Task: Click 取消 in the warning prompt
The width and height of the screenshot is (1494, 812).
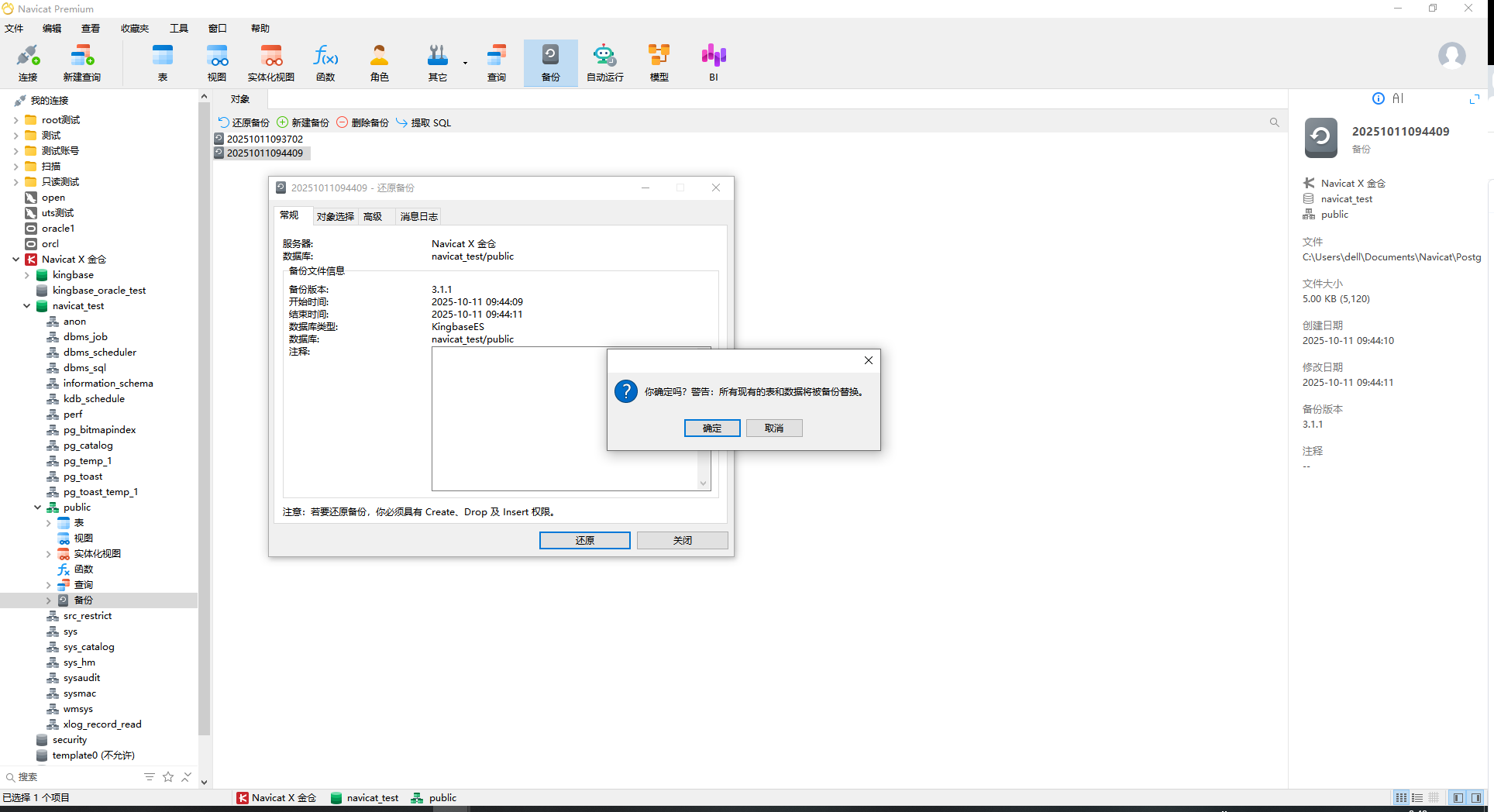Action: [774, 428]
